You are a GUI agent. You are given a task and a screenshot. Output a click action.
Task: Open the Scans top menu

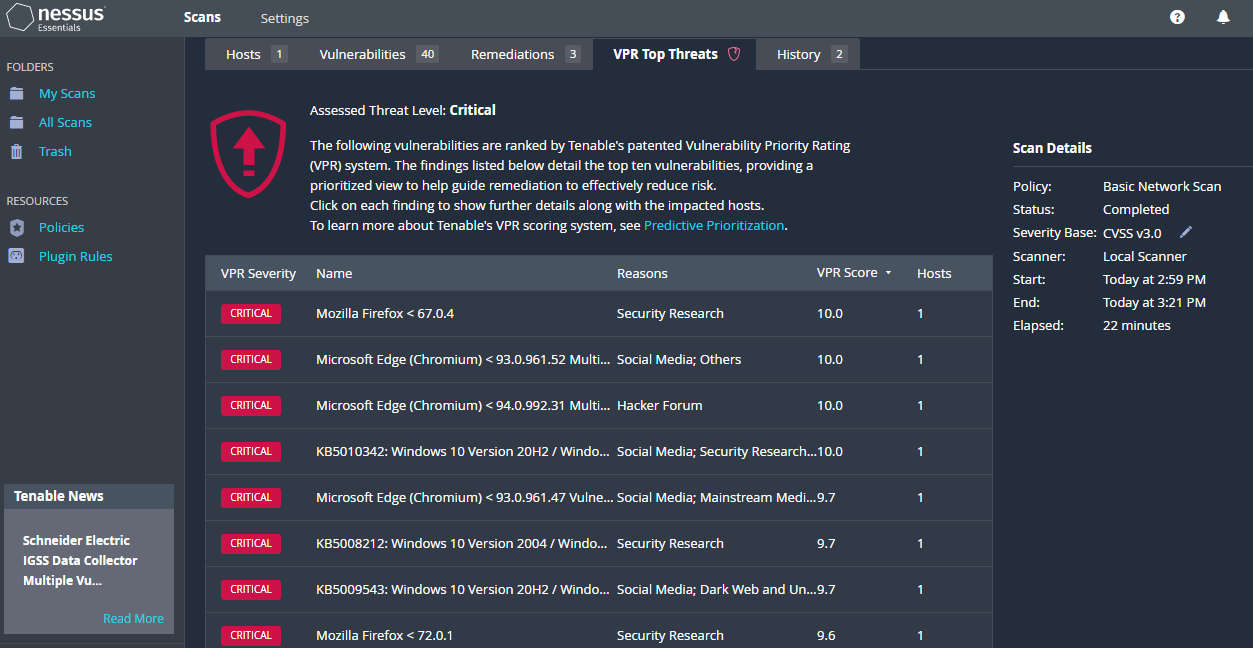coord(202,17)
